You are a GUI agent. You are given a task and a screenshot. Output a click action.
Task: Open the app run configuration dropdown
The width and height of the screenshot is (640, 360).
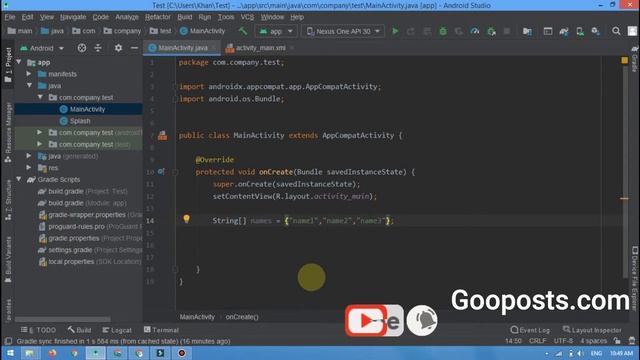pos(276,31)
